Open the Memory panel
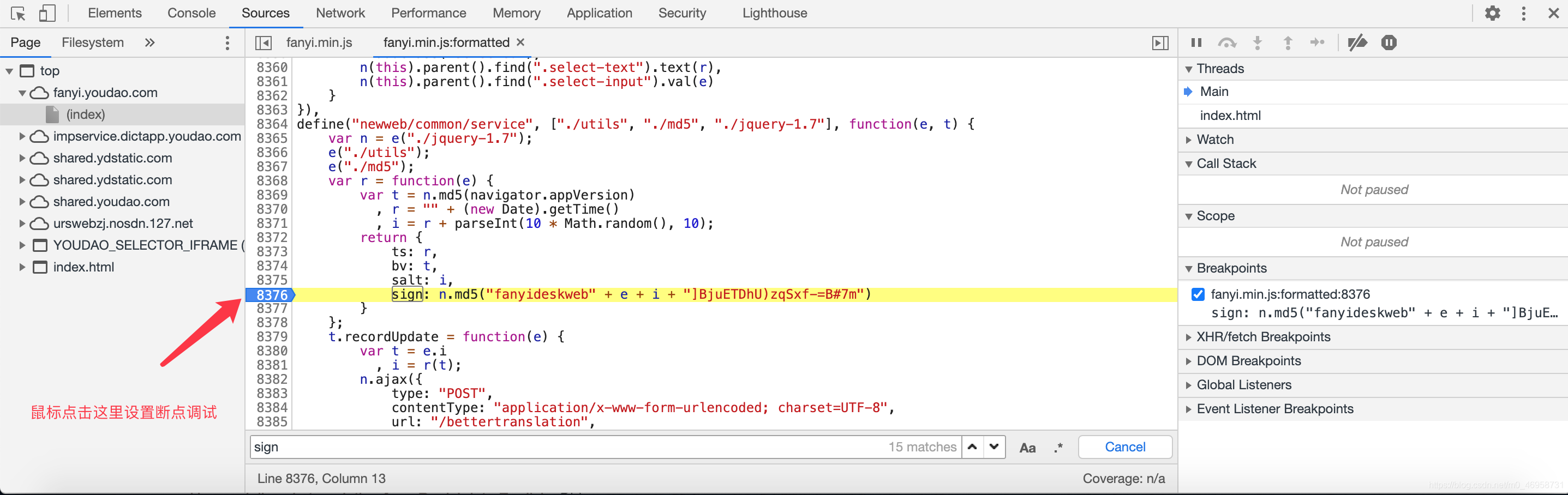 pos(516,13)
